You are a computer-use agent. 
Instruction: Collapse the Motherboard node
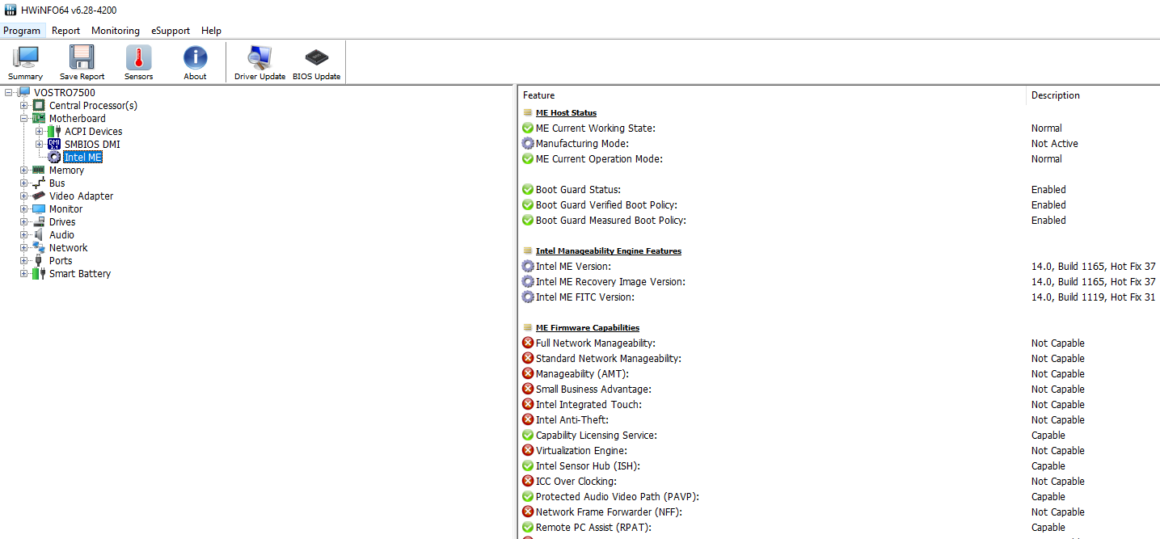click(x=24, y=118)
